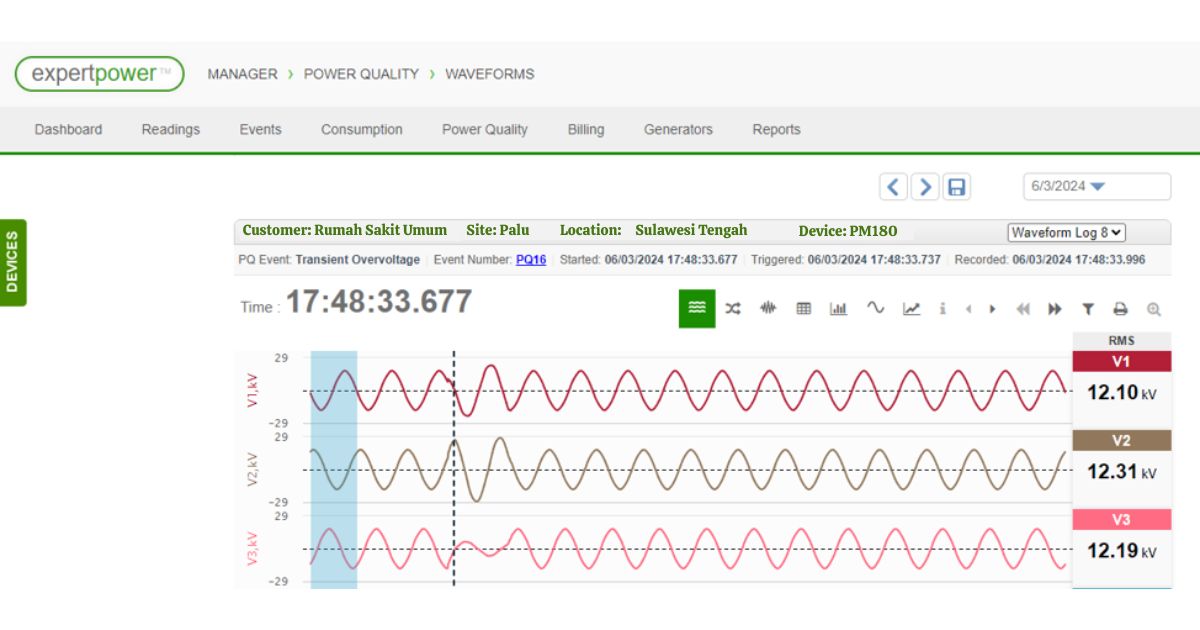Open the Power Quality menu tab
Viewport: 1200px width, 630px height.
tap(484, 129)
